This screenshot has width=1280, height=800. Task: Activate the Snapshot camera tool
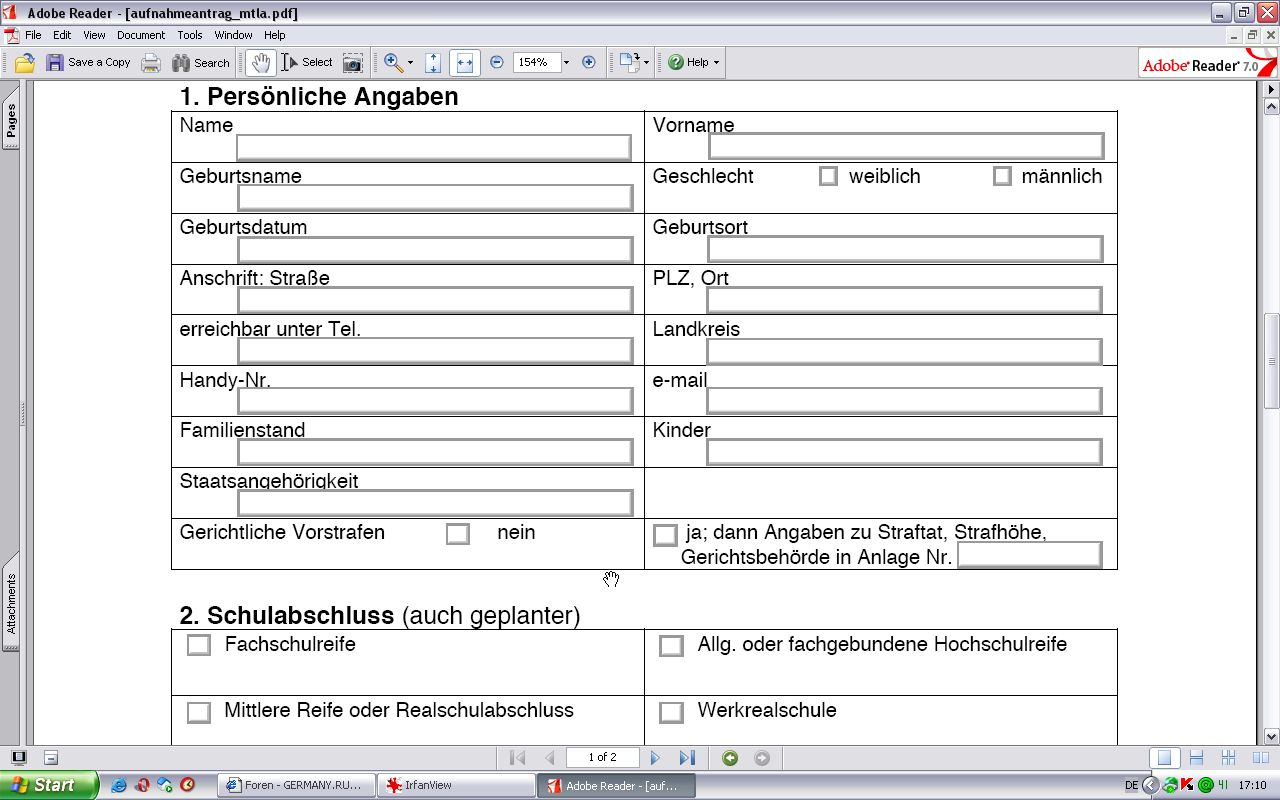352,63
